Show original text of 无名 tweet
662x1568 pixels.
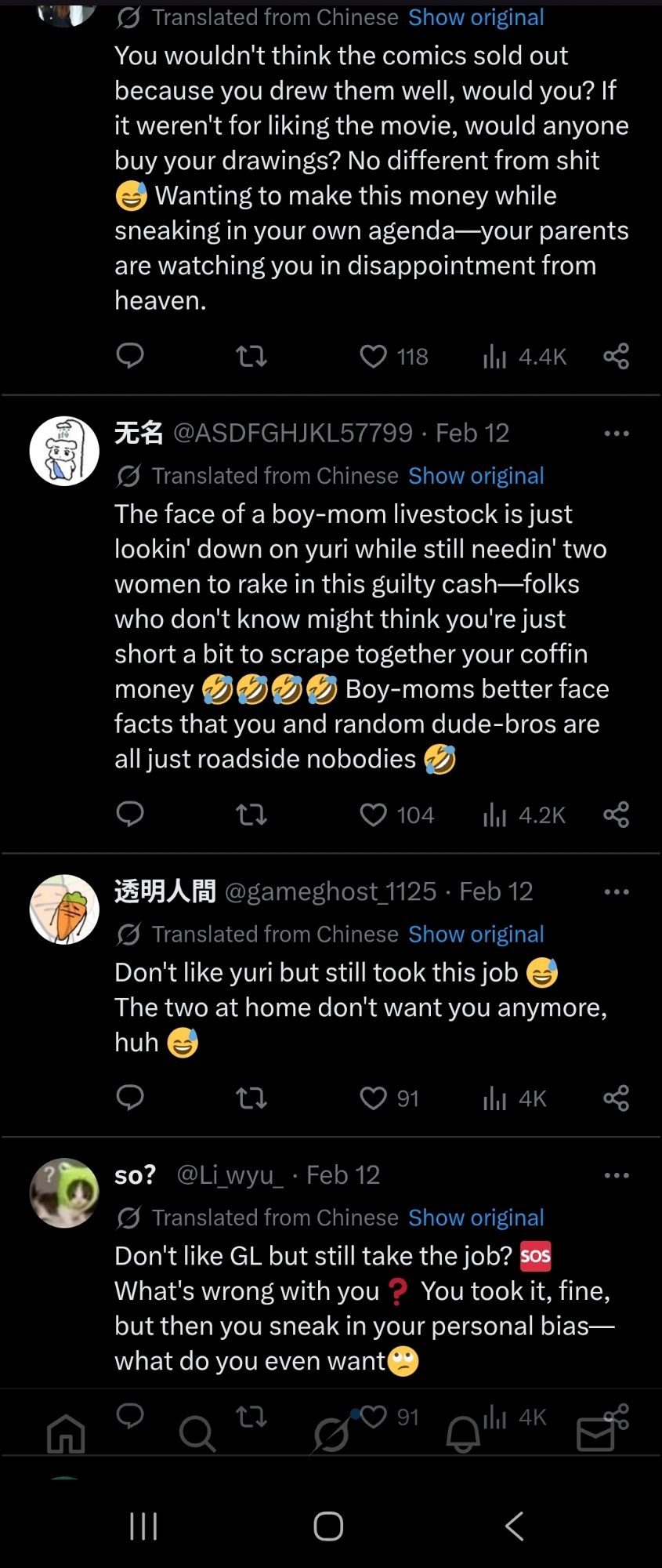click(476, 476)
